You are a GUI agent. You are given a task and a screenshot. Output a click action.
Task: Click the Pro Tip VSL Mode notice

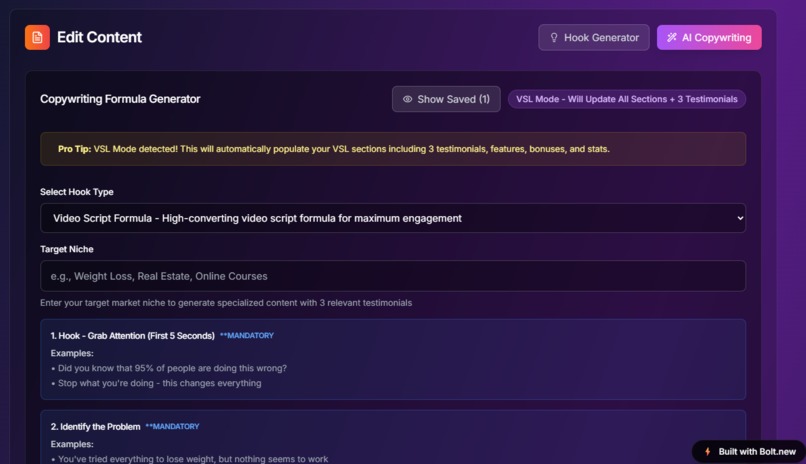pos(393,149)
